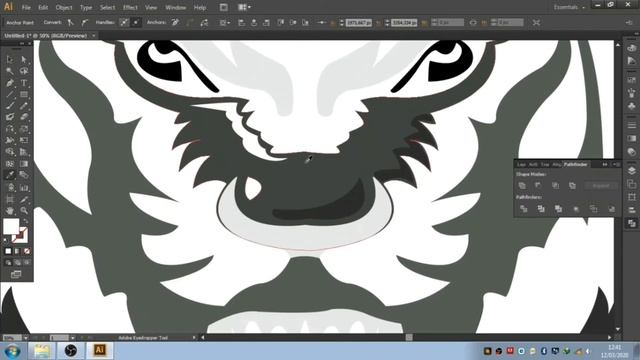Select the Line Segment tool
Image resolution: width=640 pixels, height=360 pixels.
pyautogui.click(x=10, y=94)
